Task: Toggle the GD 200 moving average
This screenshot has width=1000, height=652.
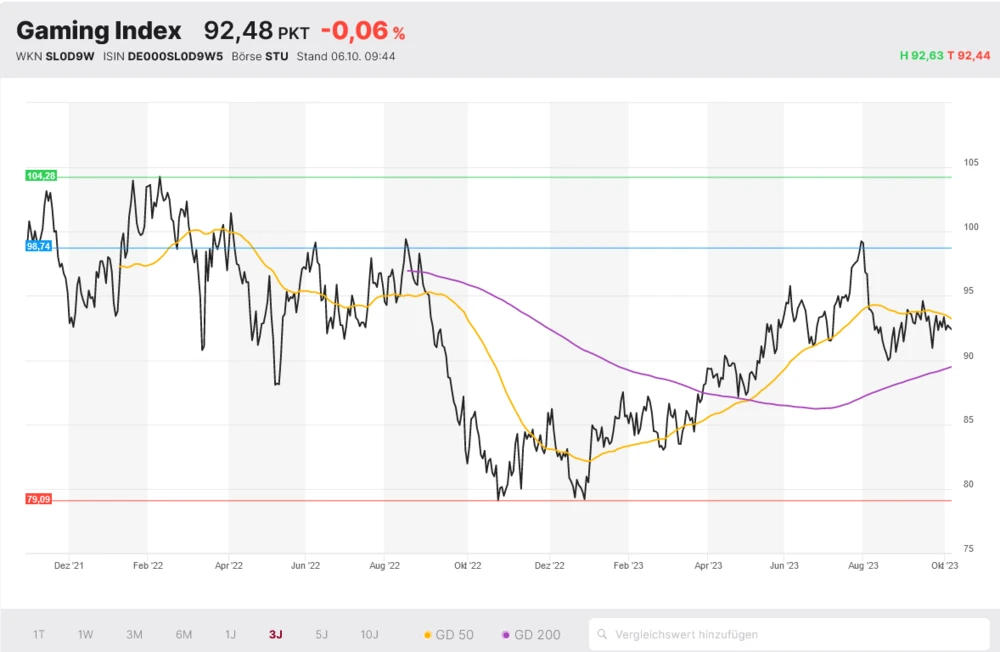Action: click(531, 634)
